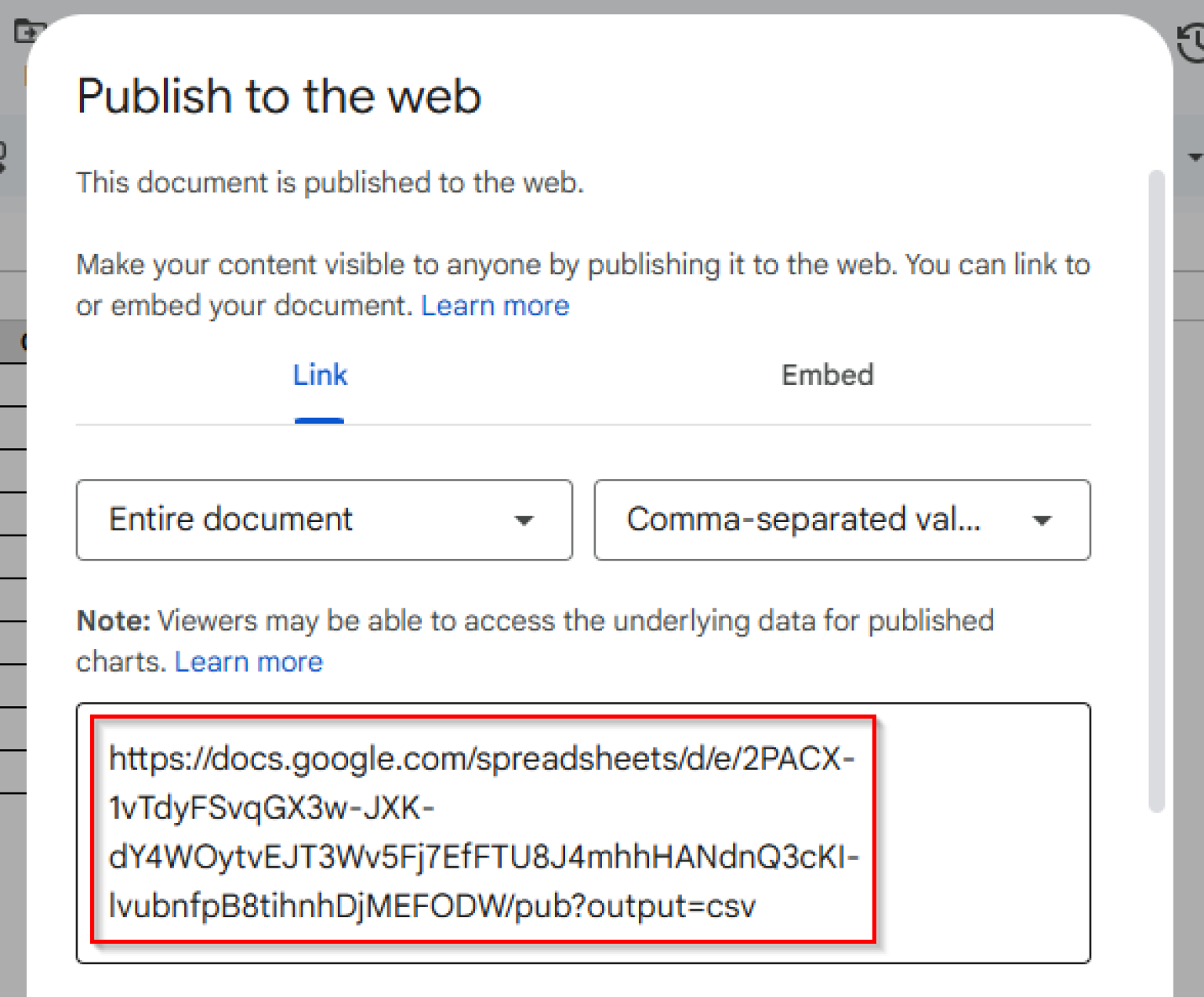This screenshot has height=997, width=1204.
Task: Open the Entire document dropdown
Action: (x=324, y=520)
